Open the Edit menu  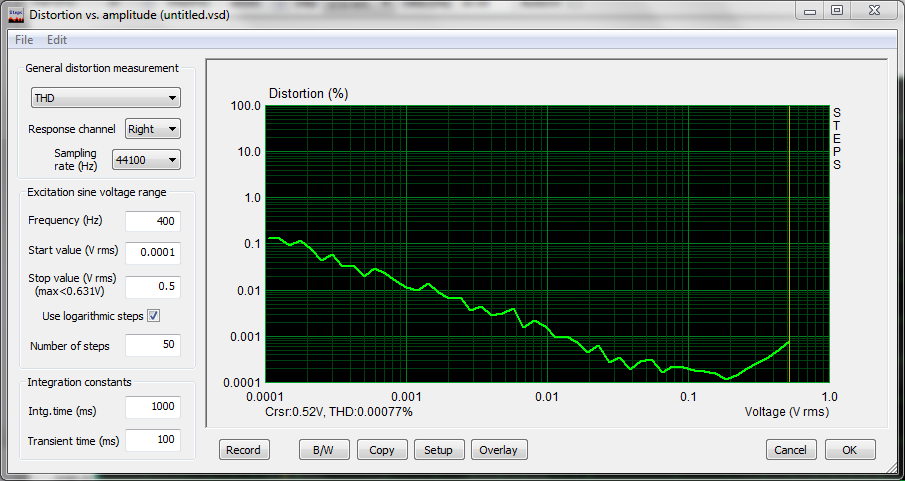(x=57, y=40)
